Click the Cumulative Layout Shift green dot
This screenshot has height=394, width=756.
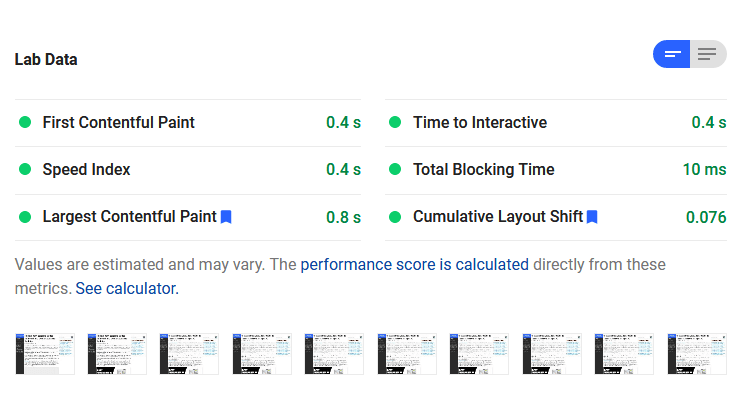(x=395, y=217)
